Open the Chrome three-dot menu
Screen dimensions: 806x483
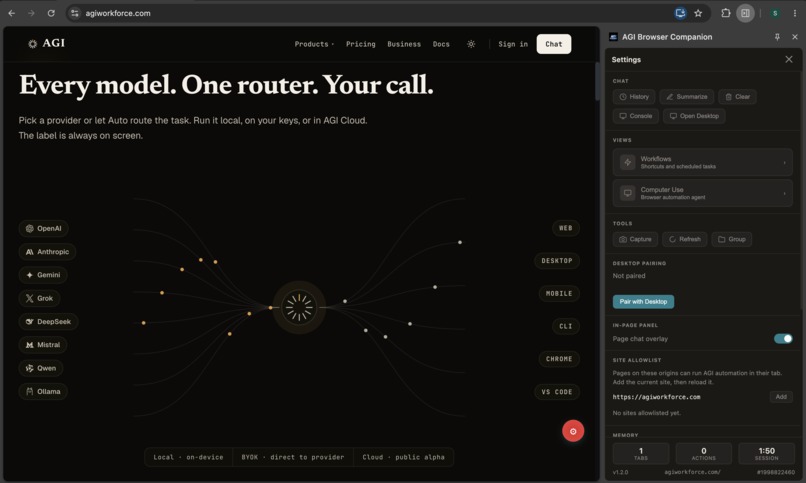pos(795,13)
